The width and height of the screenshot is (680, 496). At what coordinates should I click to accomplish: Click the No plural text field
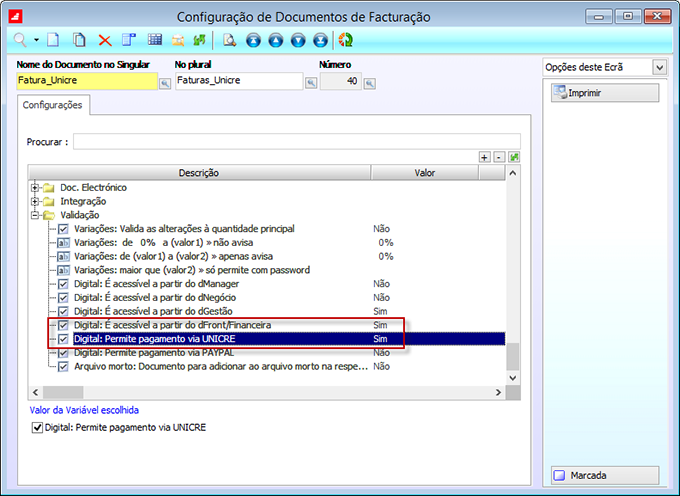pyautogui.click(x=239, y=81)
